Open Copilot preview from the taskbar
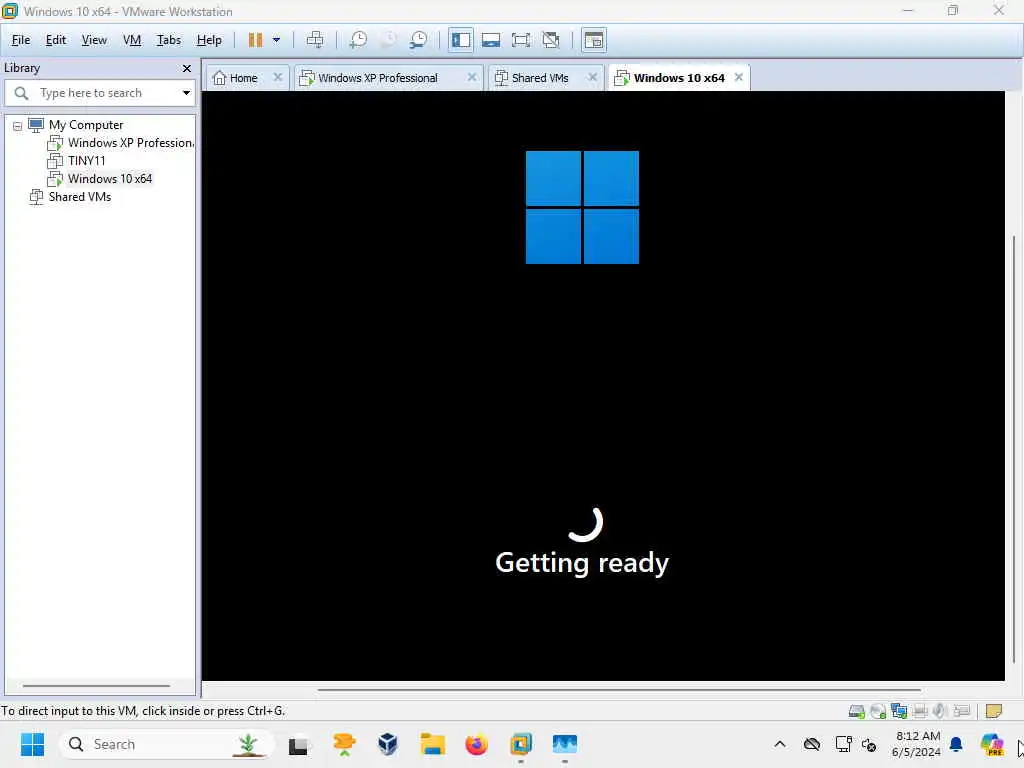This screenshot has height=768, width=1024. click(x=991, y=744)
